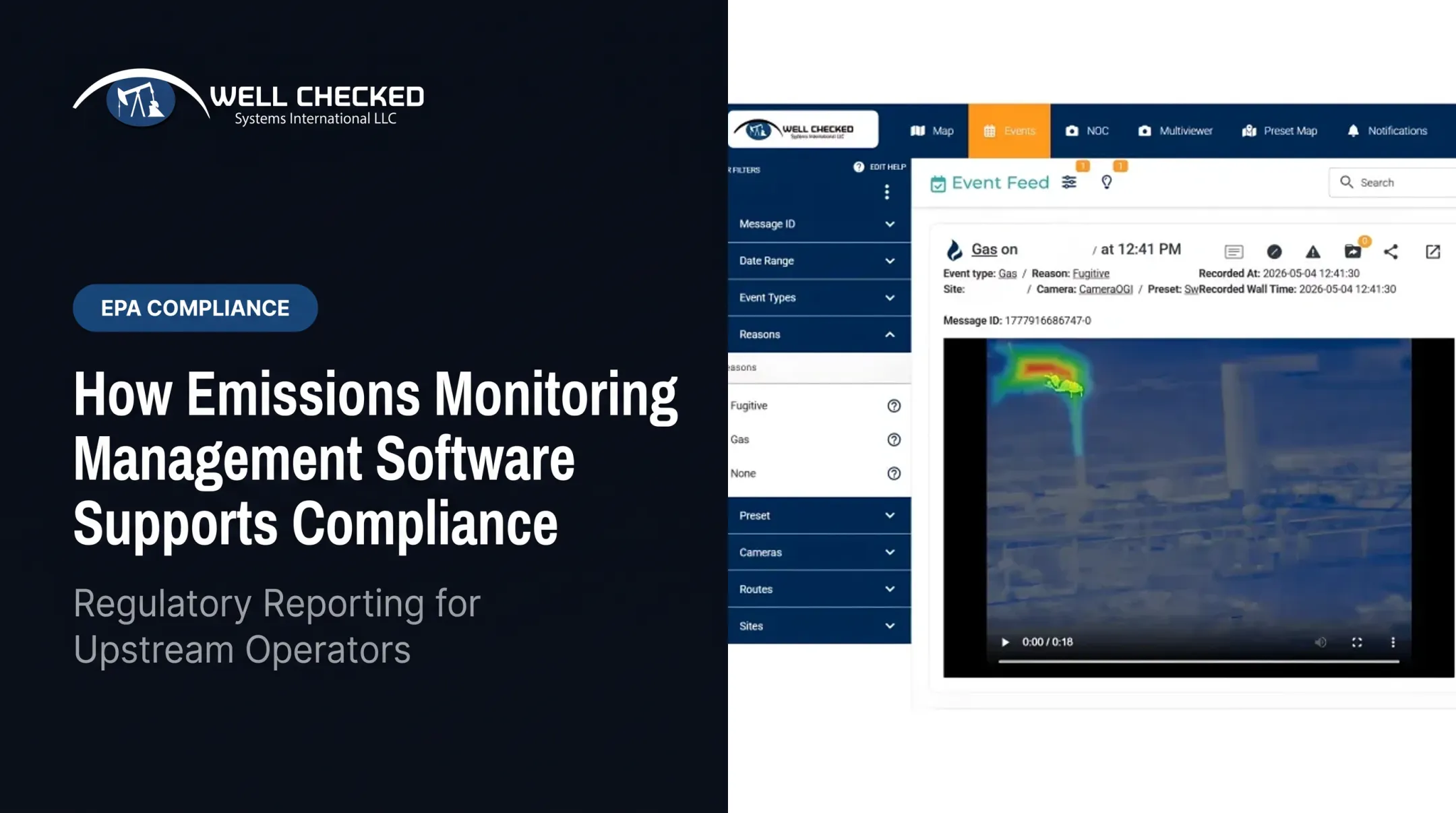This screenshot has height=813, width=1456.
Task: Click the Search field in Event Feed
Action: tap(1393, 183)
